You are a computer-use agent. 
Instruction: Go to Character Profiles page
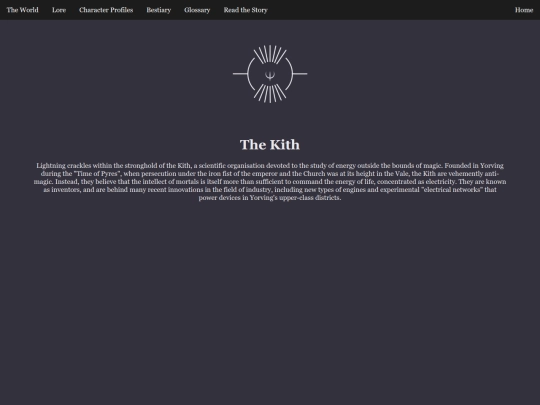tap(106, 10)
